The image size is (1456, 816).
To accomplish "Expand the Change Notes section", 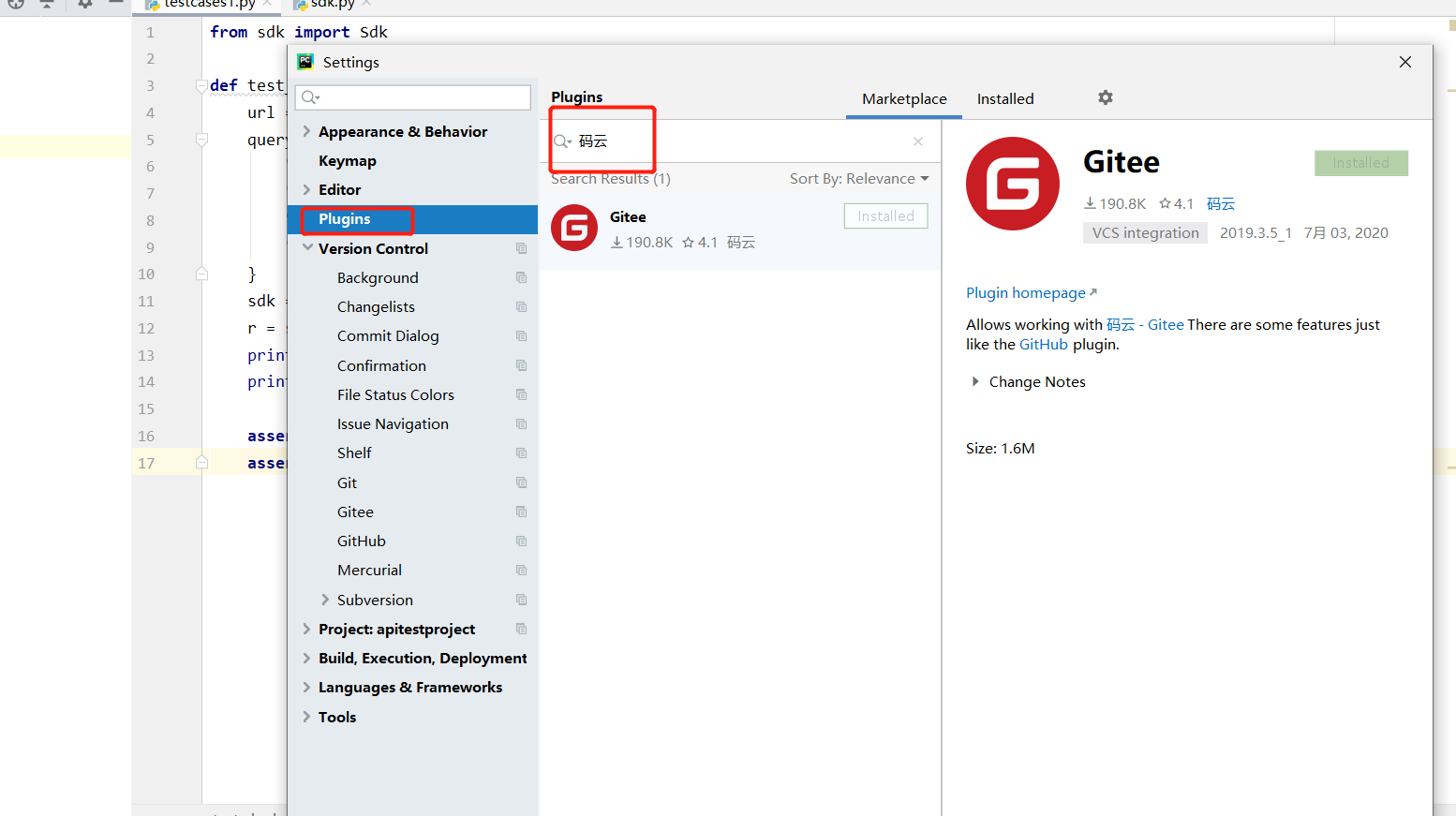I will click(x=975, y=381).
